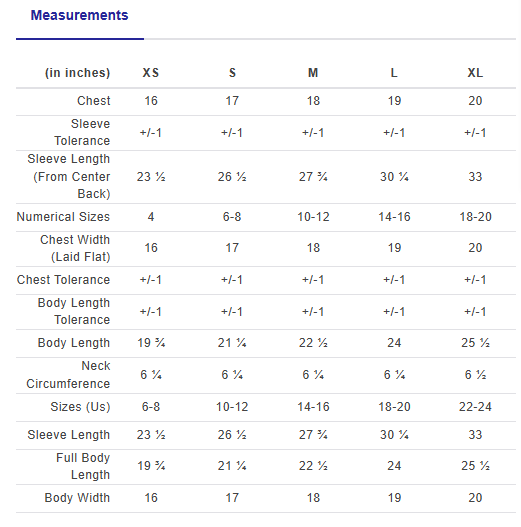Select the Chest Tolerance row label

coord(63,280)
